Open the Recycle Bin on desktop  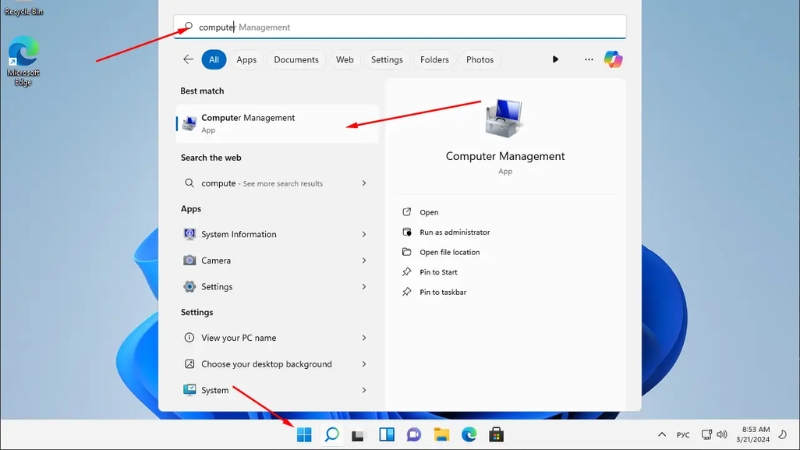coord(23,9)
